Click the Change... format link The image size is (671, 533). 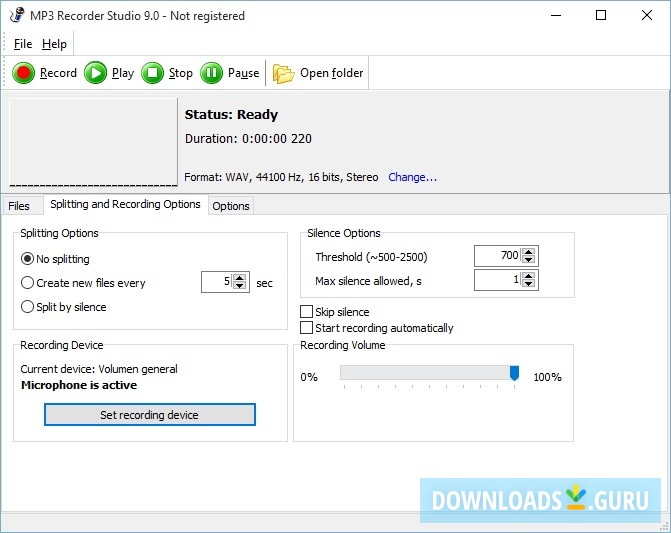pyautogui.click(x=413, y=177)
